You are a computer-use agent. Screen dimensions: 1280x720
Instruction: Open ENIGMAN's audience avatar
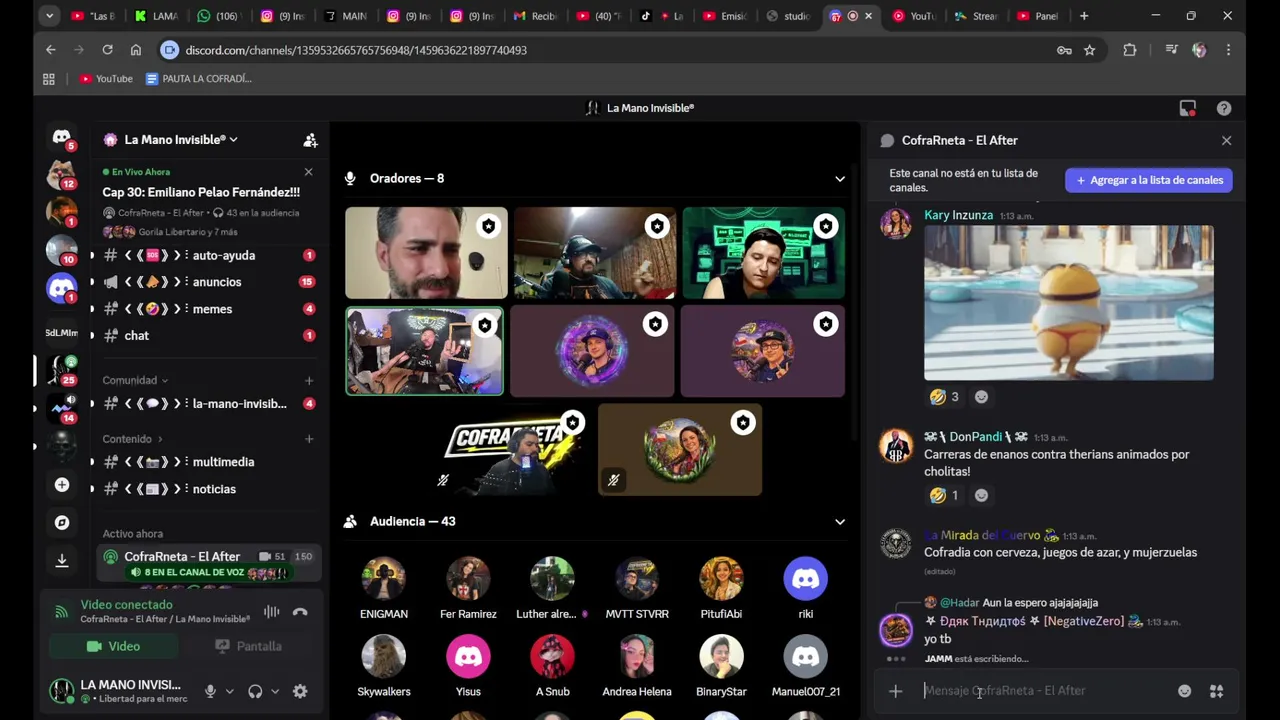384,579
